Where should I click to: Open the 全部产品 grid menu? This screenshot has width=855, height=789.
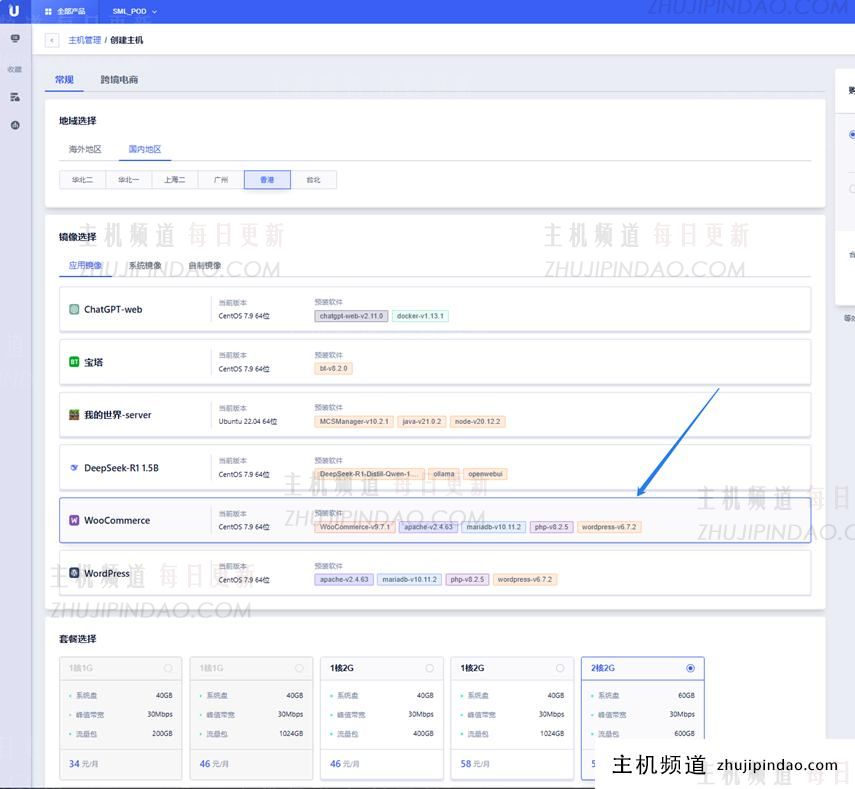pos(65,11)
